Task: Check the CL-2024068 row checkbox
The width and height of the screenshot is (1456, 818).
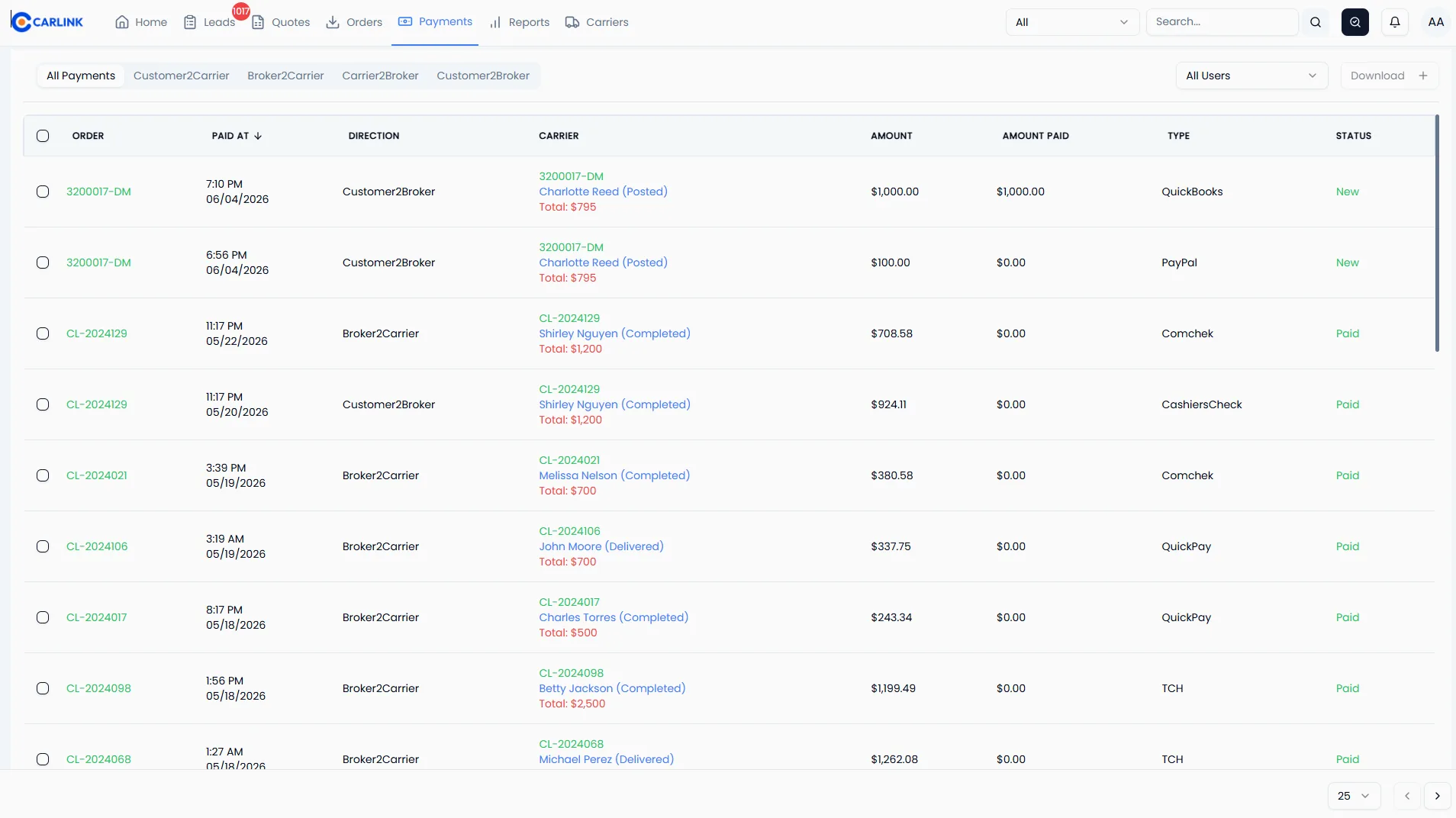Action: tap(43, 759)
